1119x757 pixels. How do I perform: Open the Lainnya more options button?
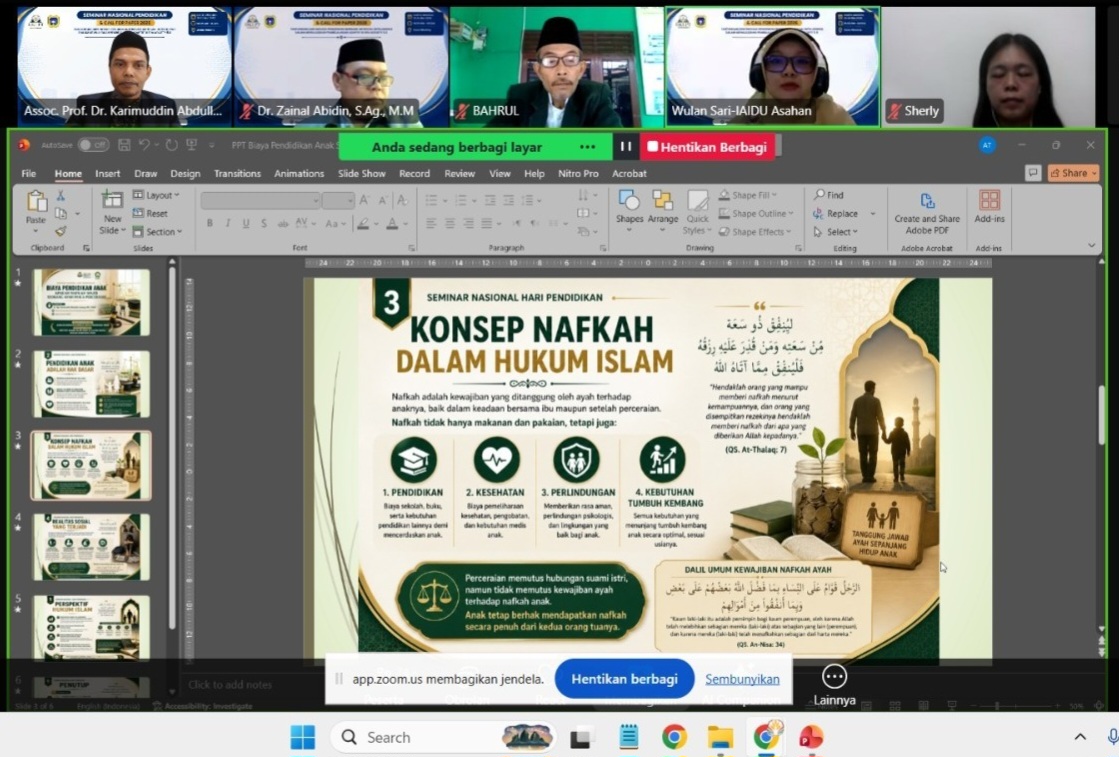coord(834,685)
